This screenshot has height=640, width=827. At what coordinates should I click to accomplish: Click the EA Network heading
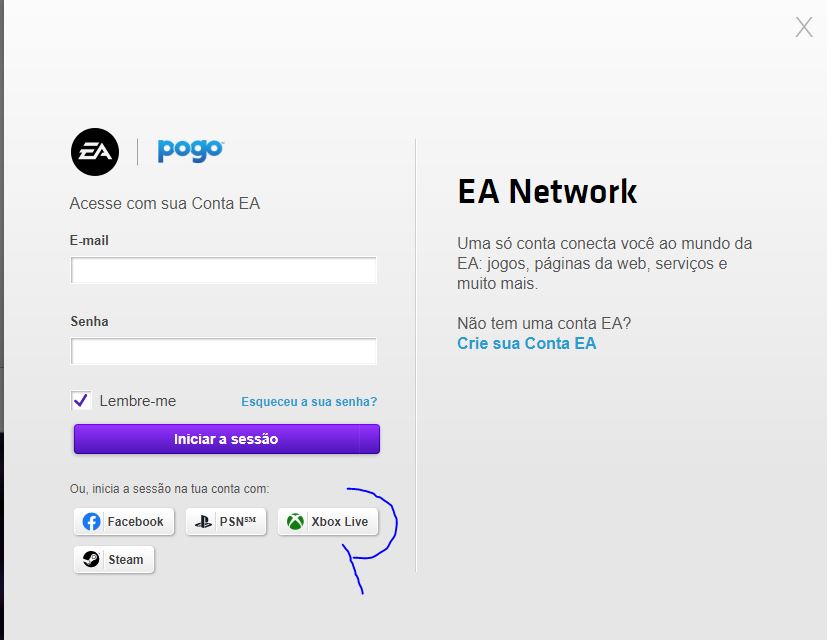(x=547, y=191)
